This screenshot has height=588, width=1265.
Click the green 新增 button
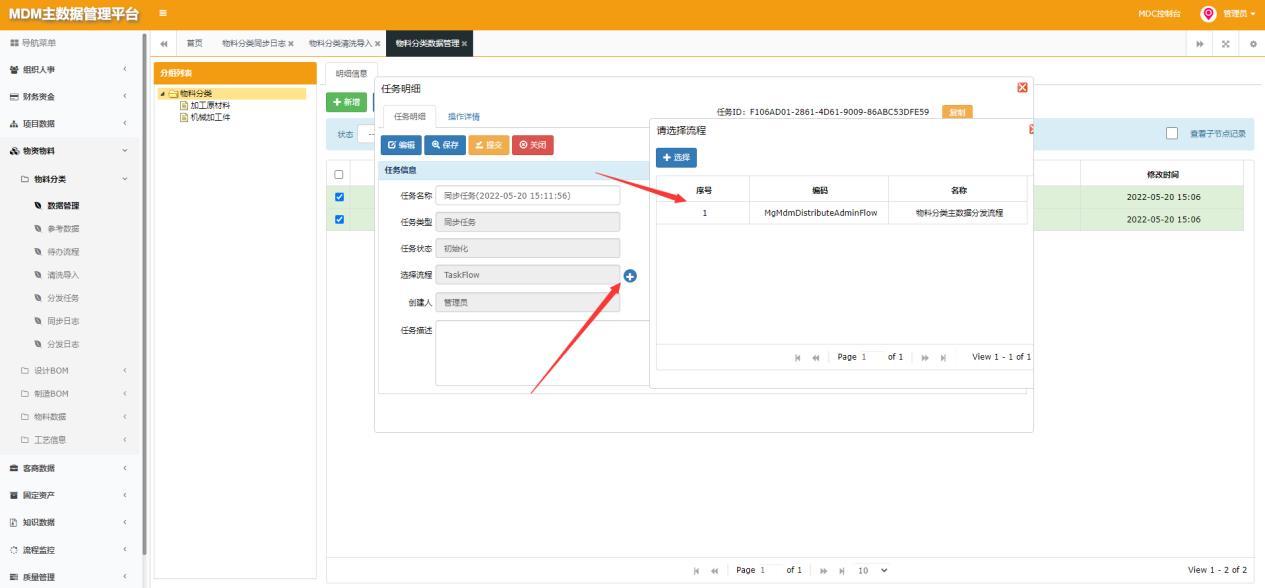346,102
